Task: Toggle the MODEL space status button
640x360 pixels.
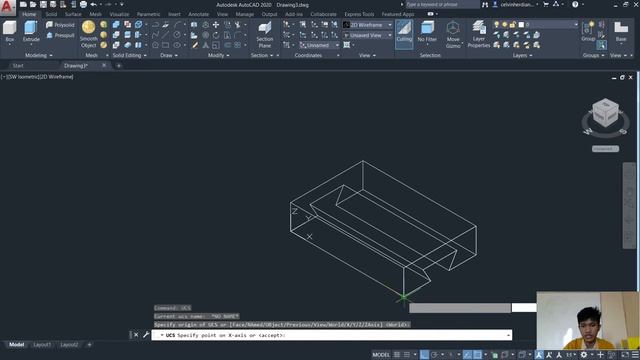Action: (x=381, y=355)
